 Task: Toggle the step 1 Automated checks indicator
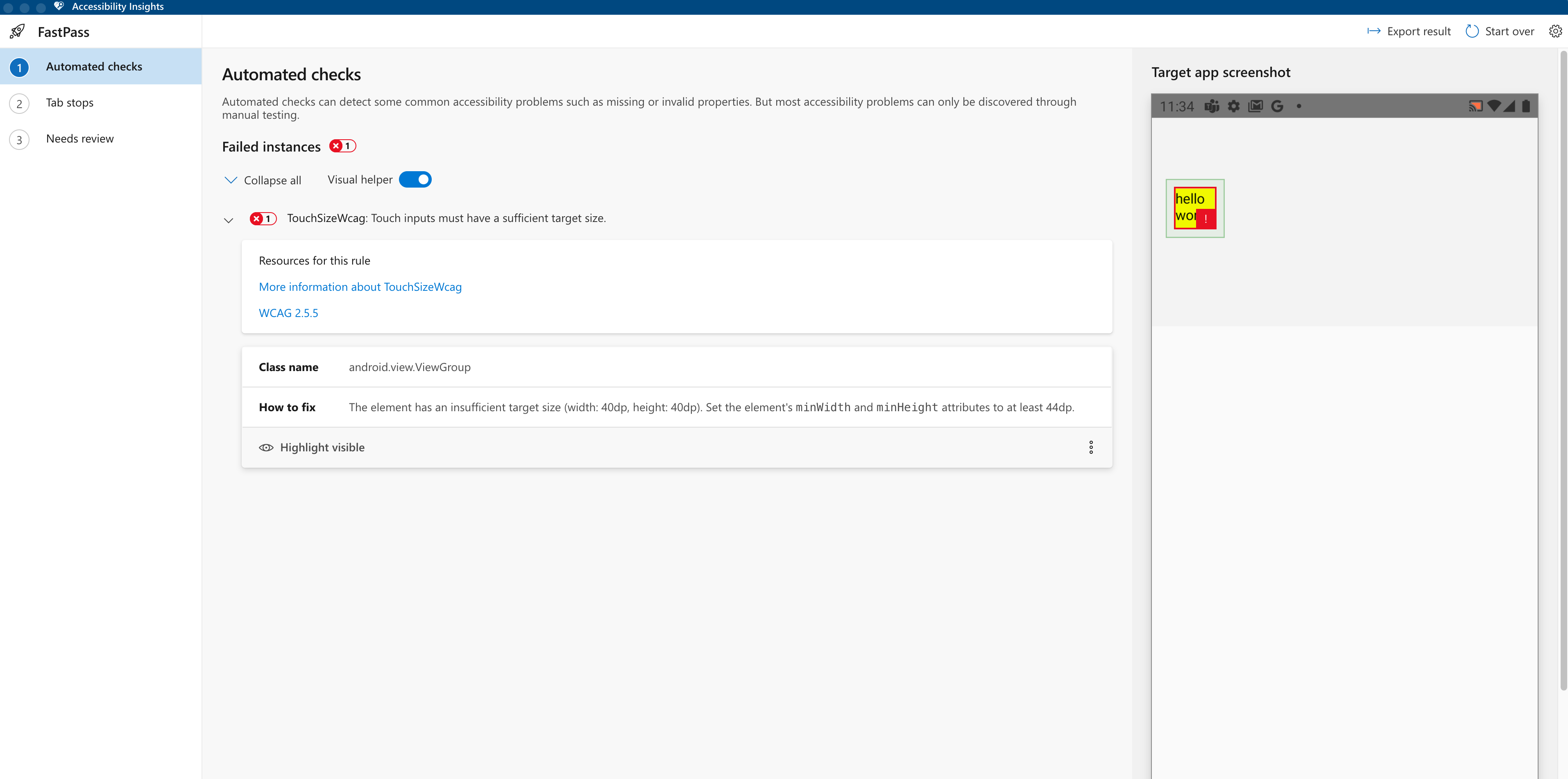point(19,67)
